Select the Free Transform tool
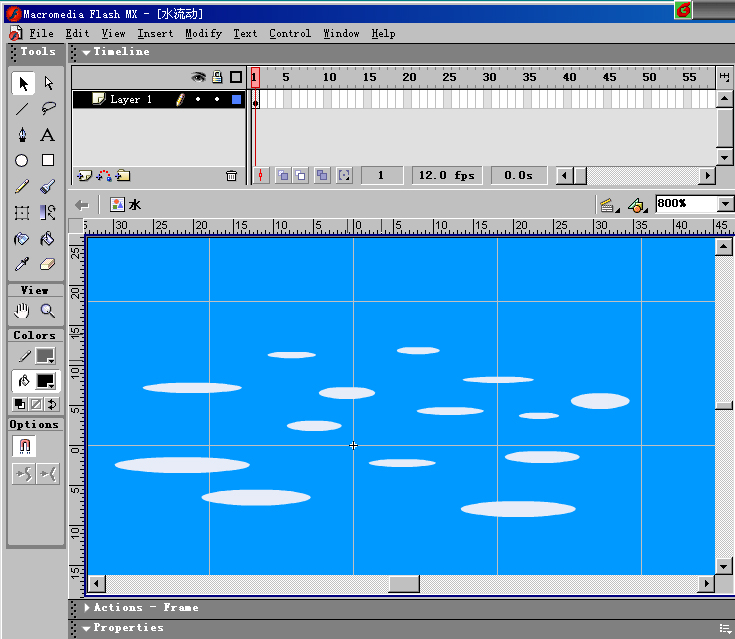 (x=22, y=213)
